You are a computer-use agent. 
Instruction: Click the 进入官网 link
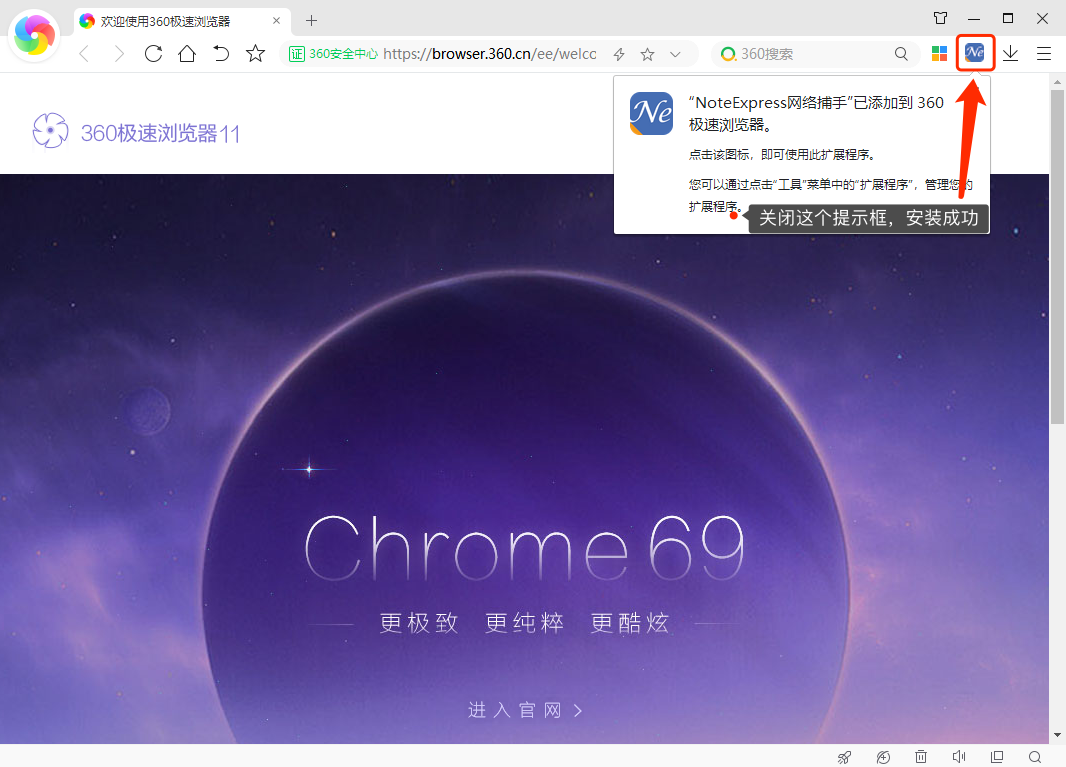[x=525, y=711]
